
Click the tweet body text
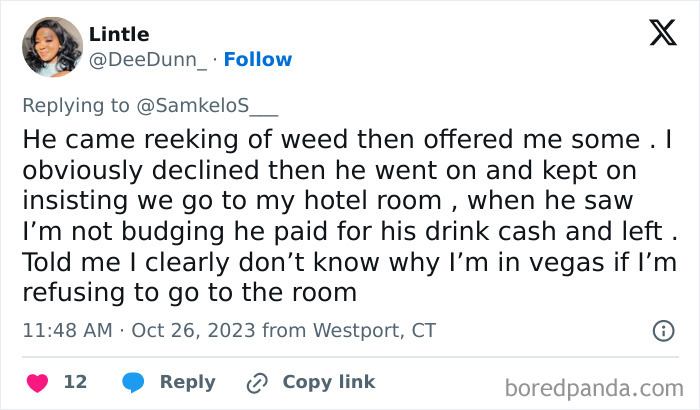[340, 214]
